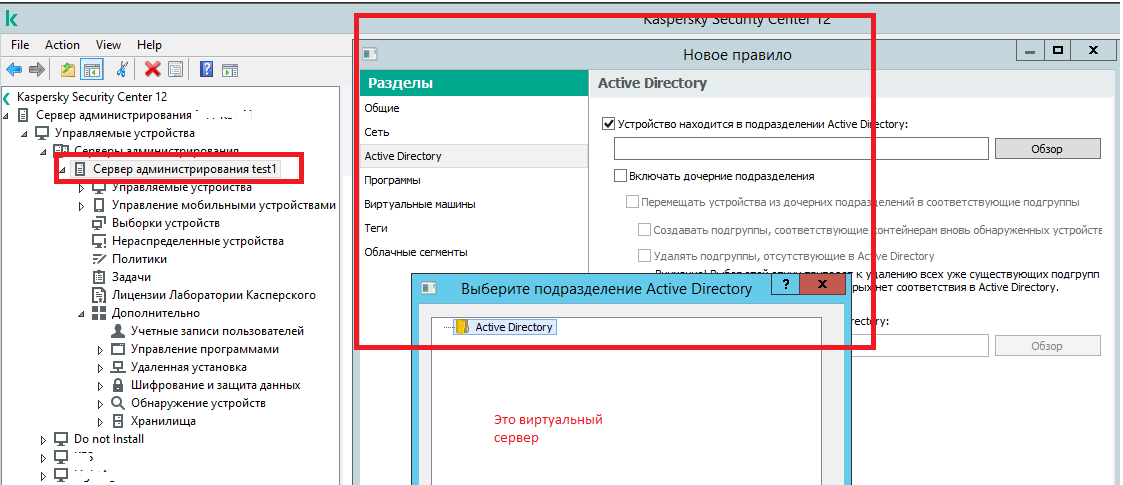
Task: Check Удалять подгруппы, отсутствующие в Active Directory
Action: tap(645, 256)
